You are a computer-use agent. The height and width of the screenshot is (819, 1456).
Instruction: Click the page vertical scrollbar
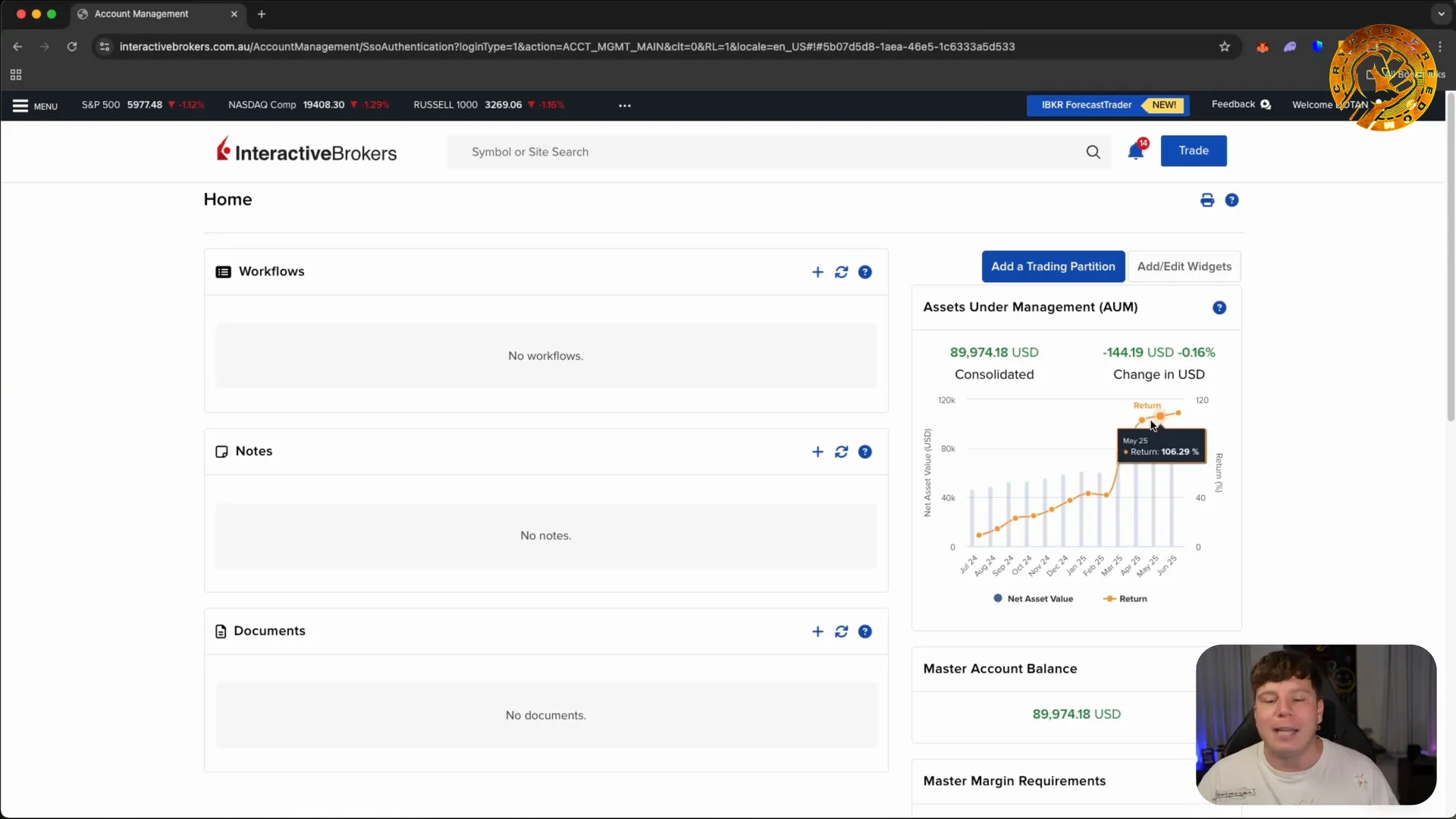tap(1450, 256)
